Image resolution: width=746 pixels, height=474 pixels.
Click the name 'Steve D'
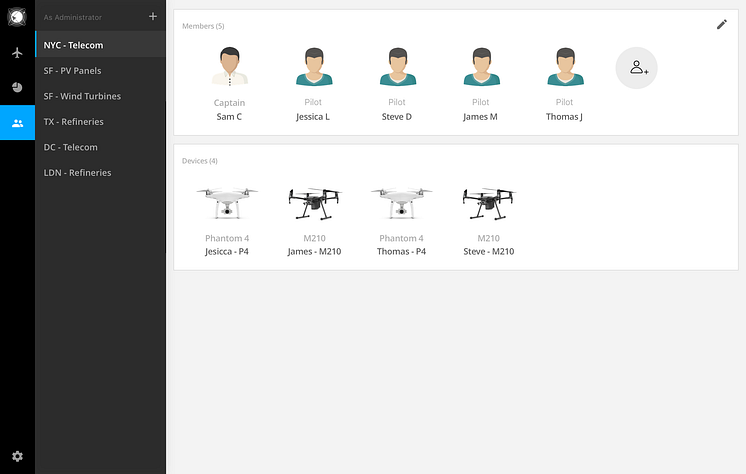397,117
